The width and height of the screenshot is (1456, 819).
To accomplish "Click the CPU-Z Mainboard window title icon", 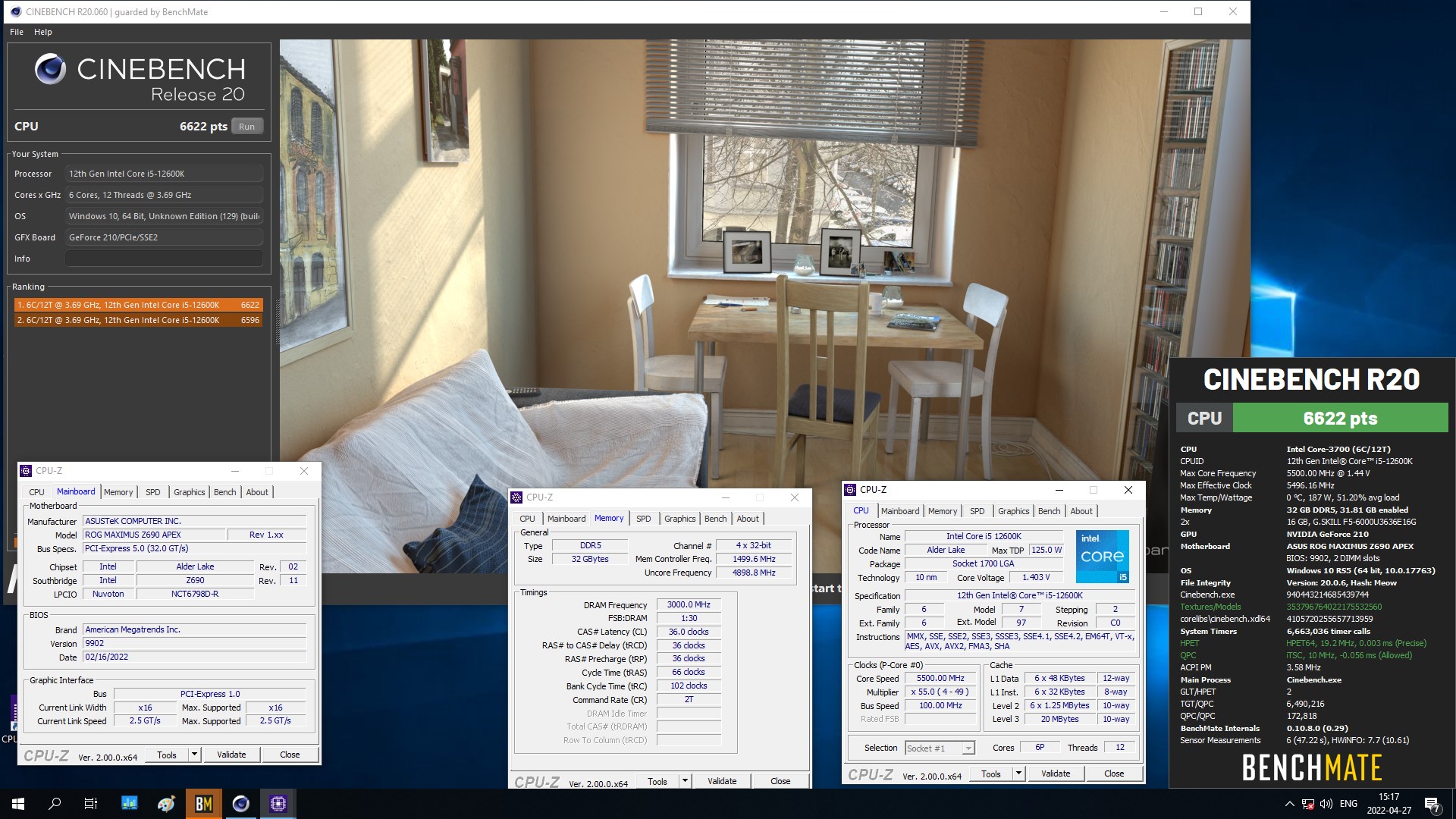I will (26, 471).
